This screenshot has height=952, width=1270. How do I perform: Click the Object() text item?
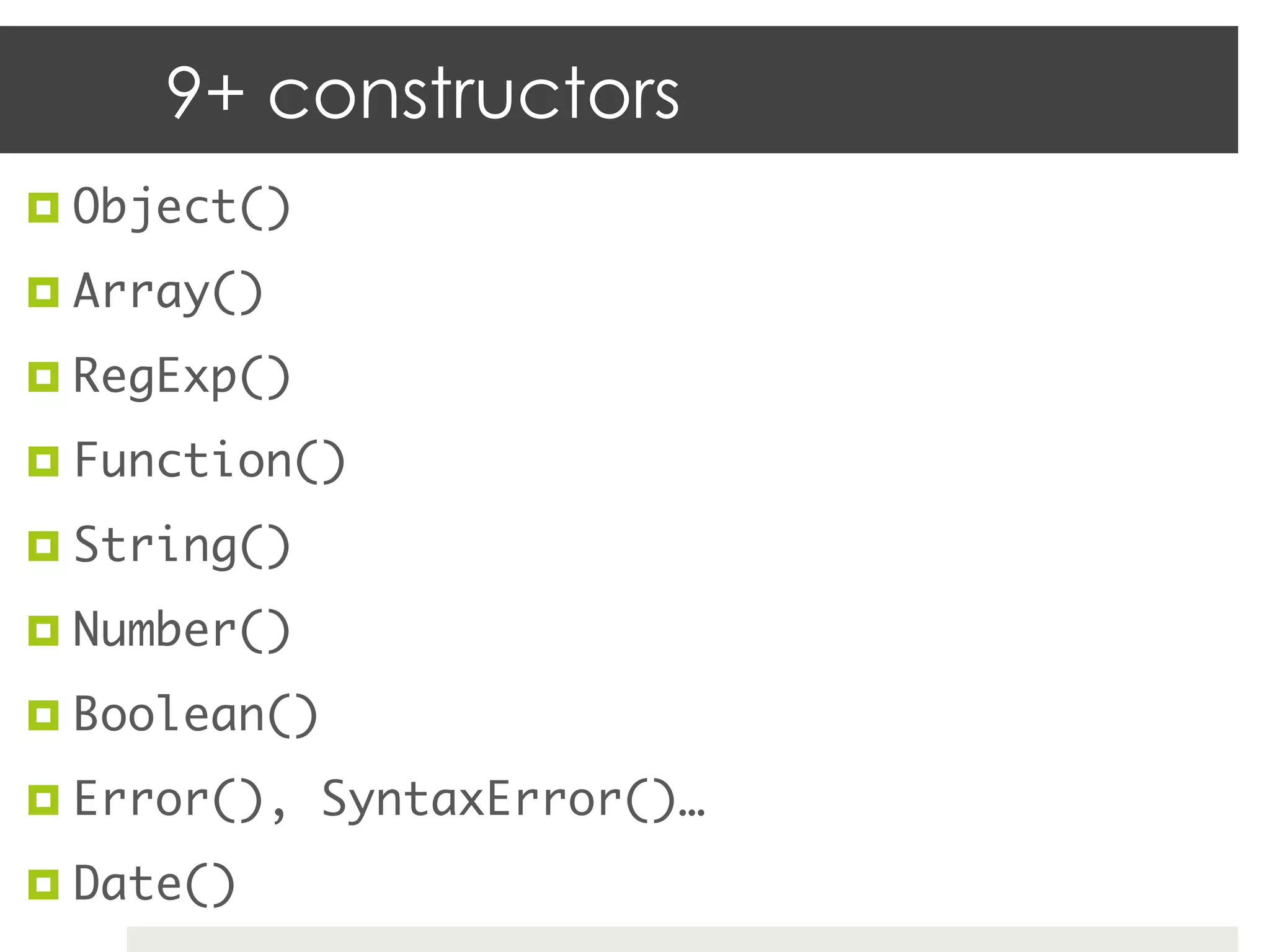pyautogui.click(x=181, y=207)
